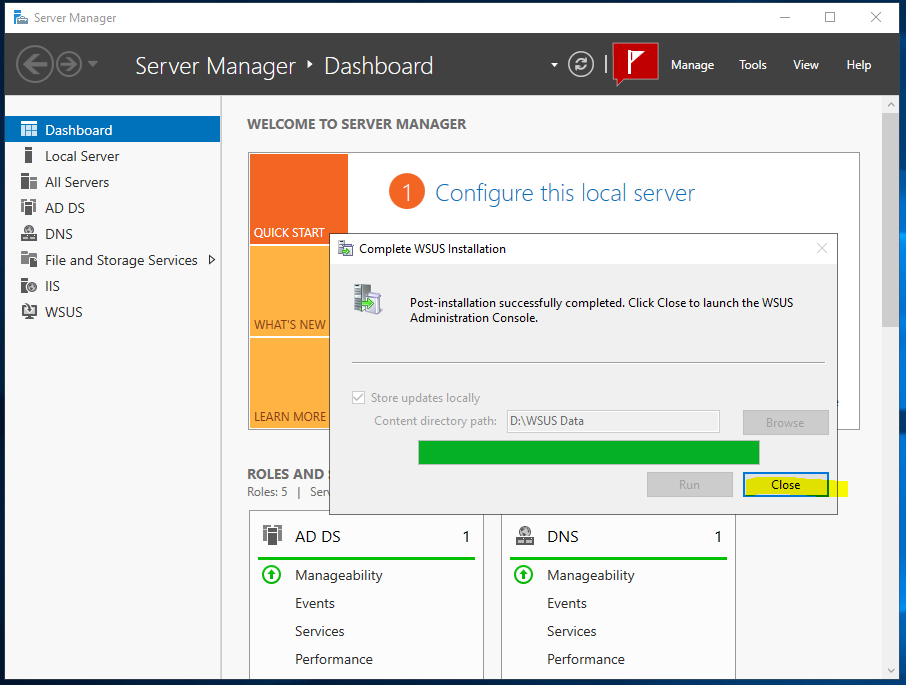Open AD DS in the sidebar

pyautogui.click(x=113, y=208)
